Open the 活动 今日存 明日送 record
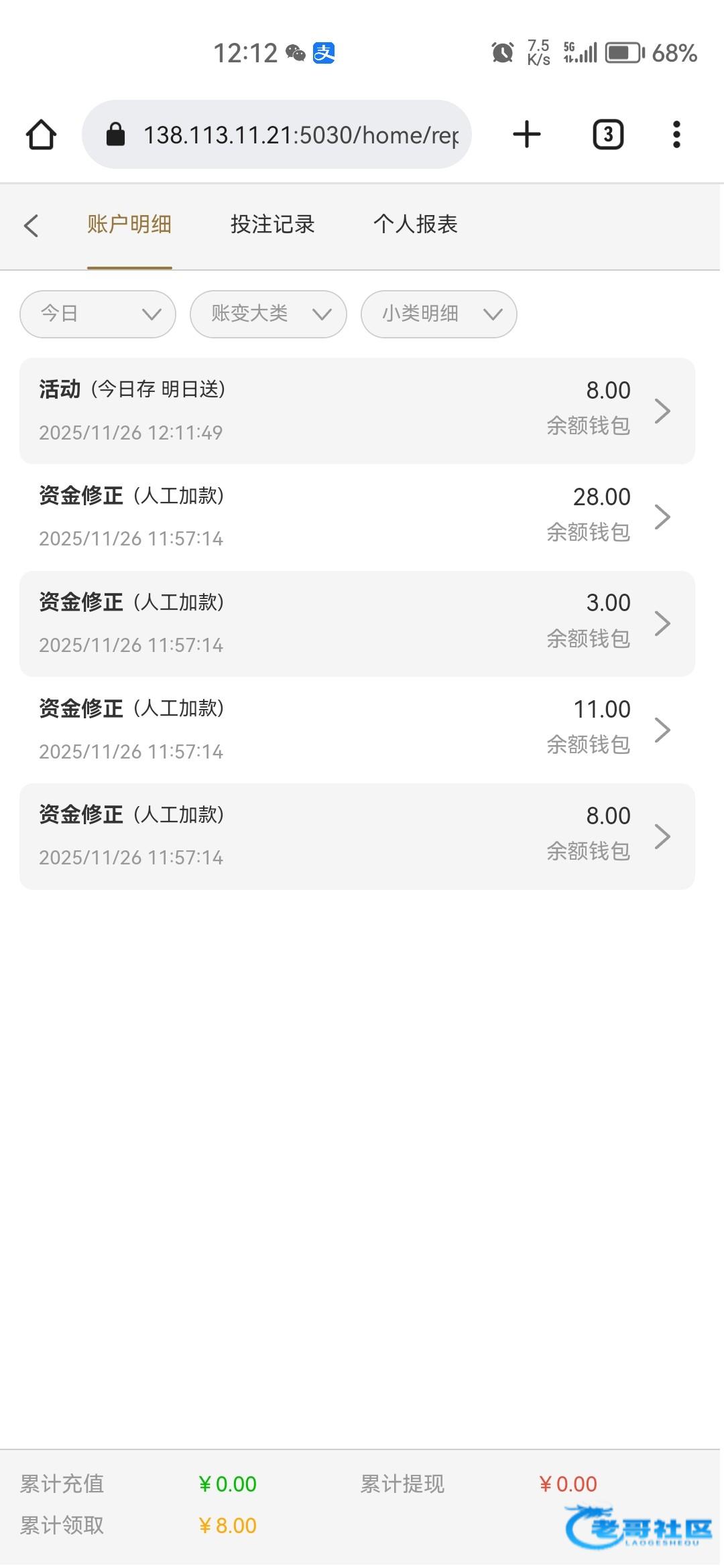The height and width of the screenshot is (1568, 724). pyautogui.click(x=335, y=411)
